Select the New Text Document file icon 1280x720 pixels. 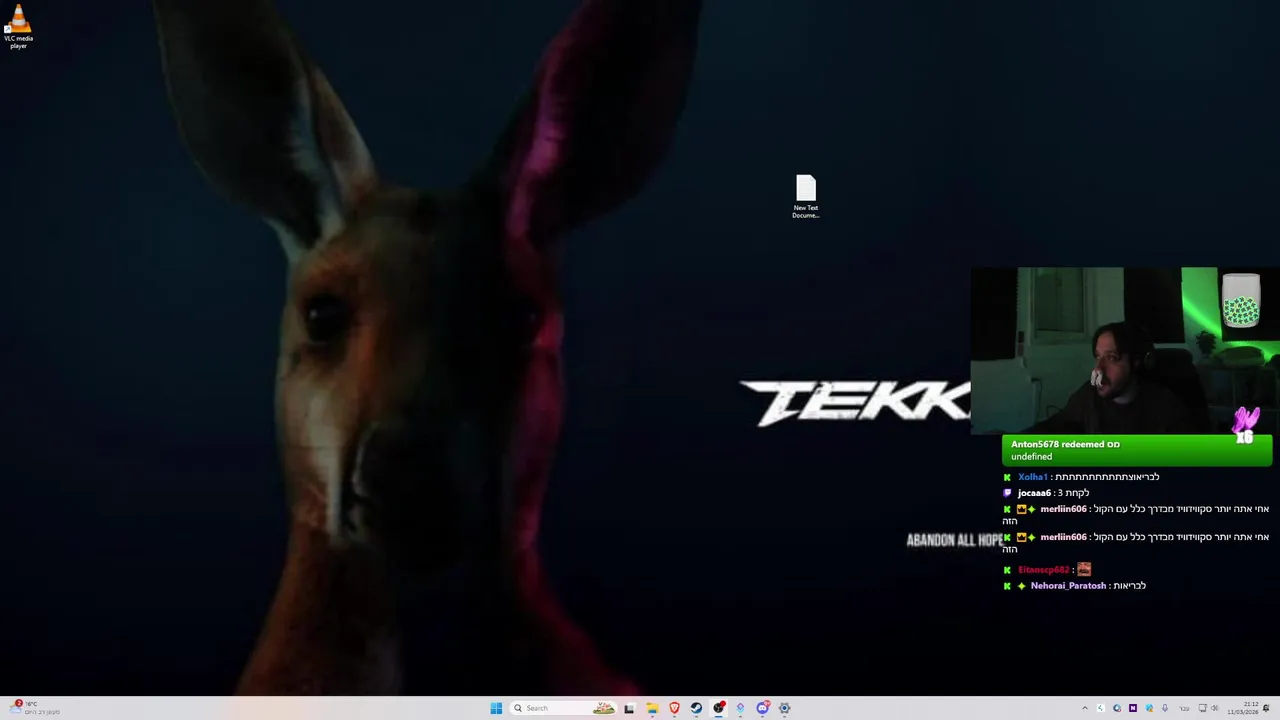point(806,197)
